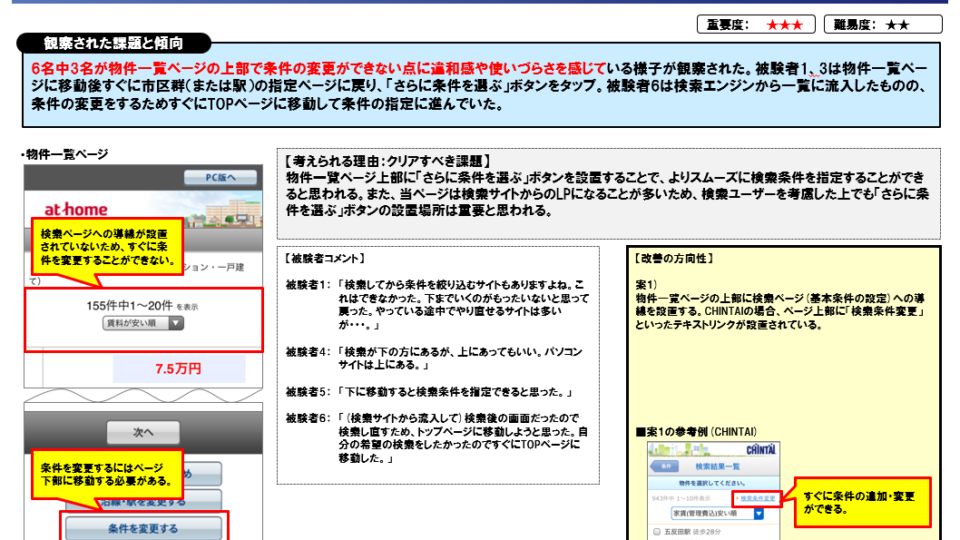
Task: Click the 【考えられる理由:クリアすべき課題】 heading
Action: (388, 162)
